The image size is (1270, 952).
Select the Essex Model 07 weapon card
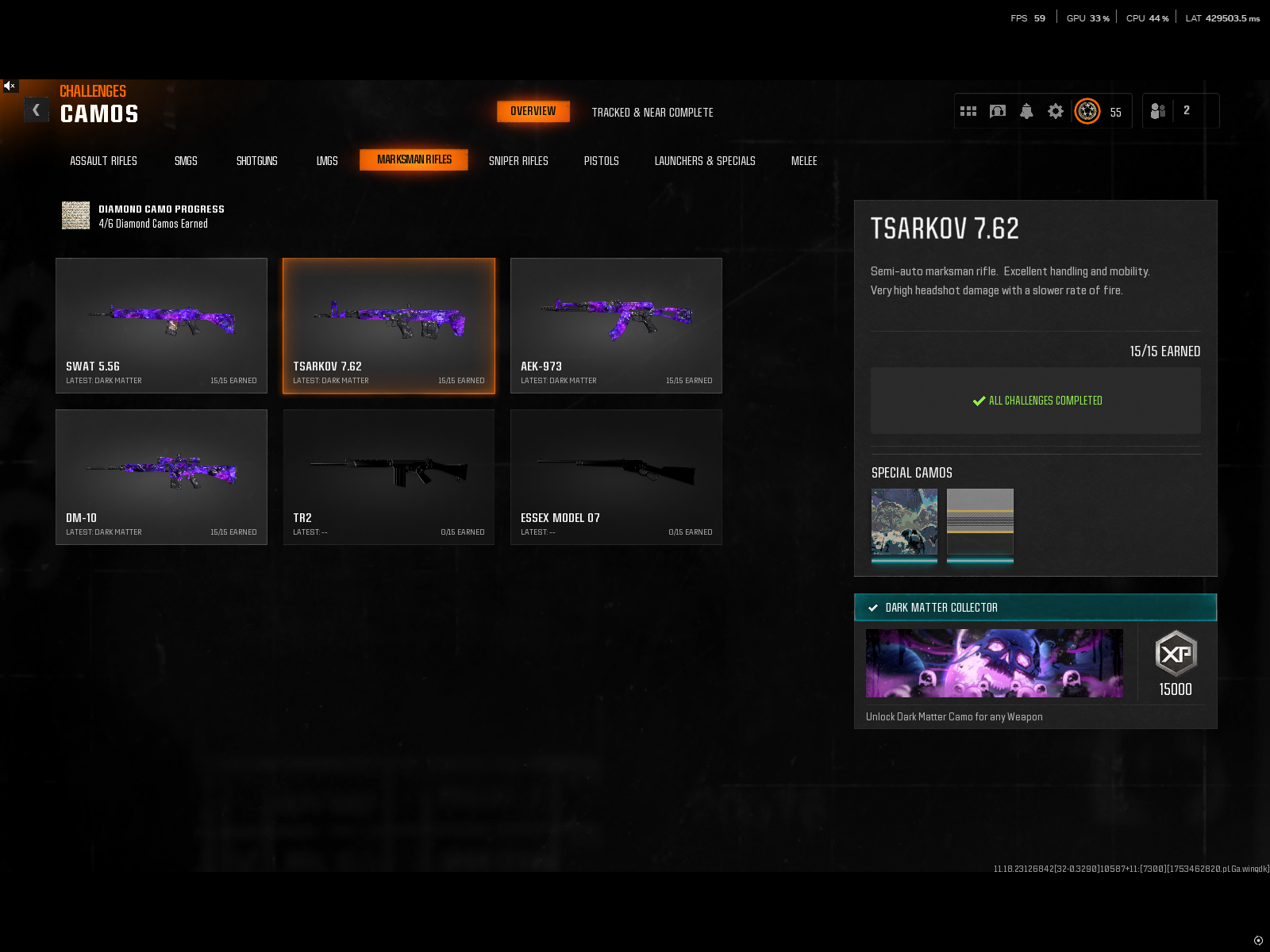[616, 477]
